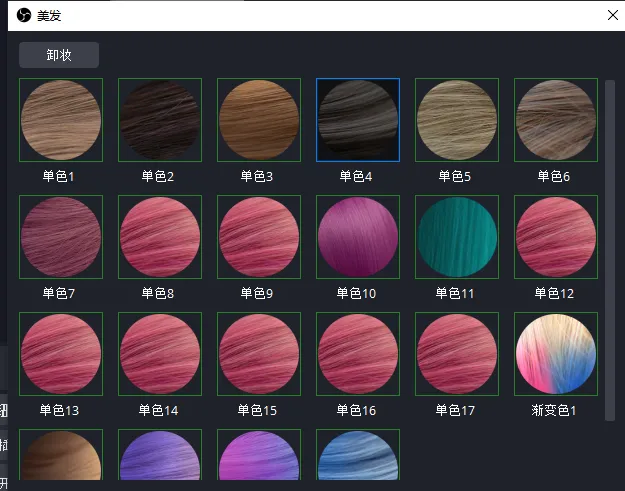Viewport: 625px width, 491px height.
Task: Select the highlighted 单色4 black hair swatch
Action: (358, 120)
